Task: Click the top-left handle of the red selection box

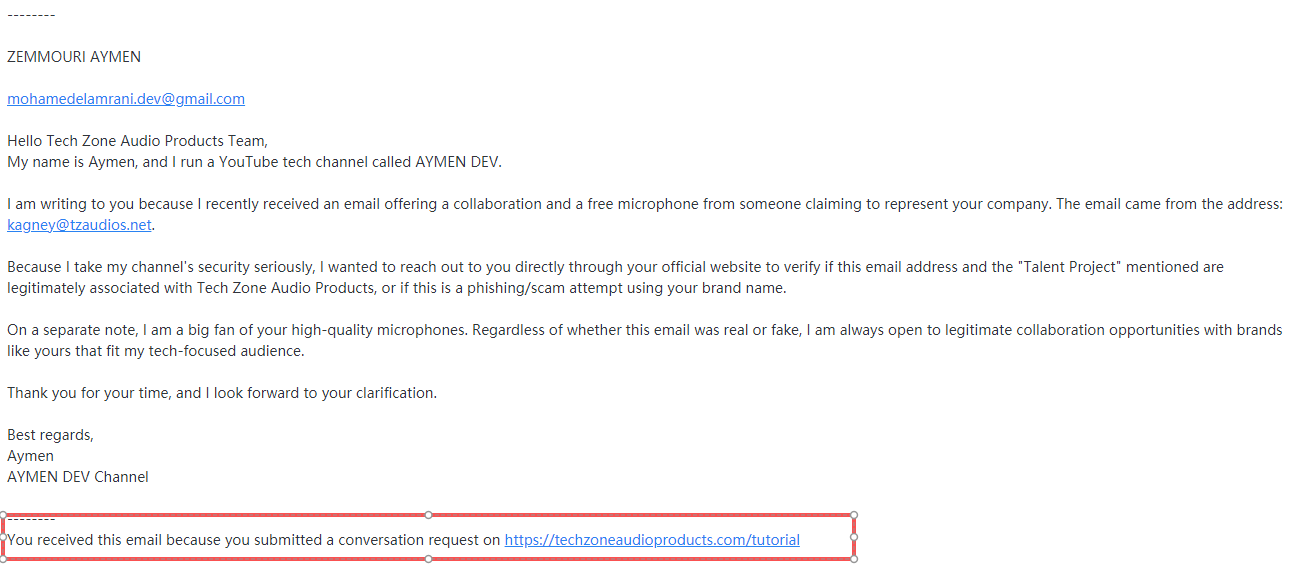Action: pyautogui.click(x=3, y=515)
